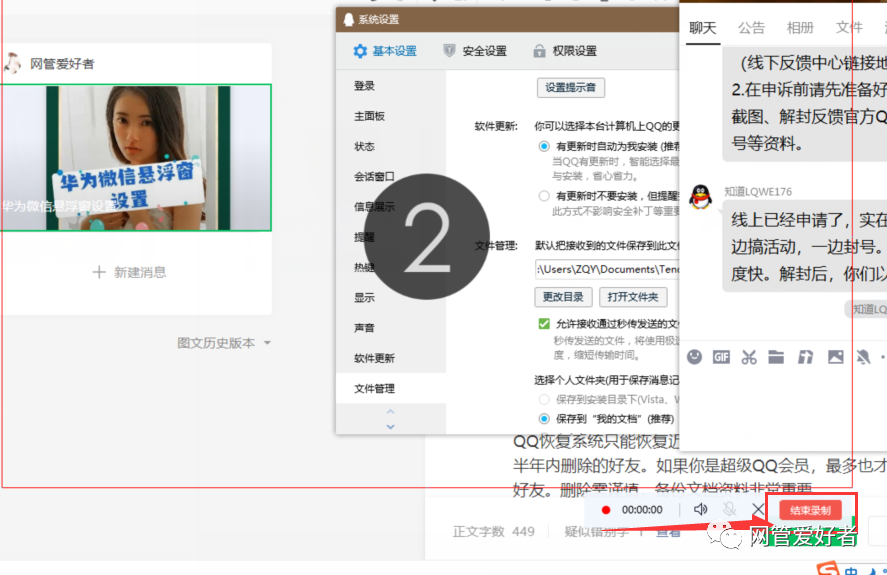
Task: Click the 网管爱好者 account name at top left
Action: coord(62,64)
